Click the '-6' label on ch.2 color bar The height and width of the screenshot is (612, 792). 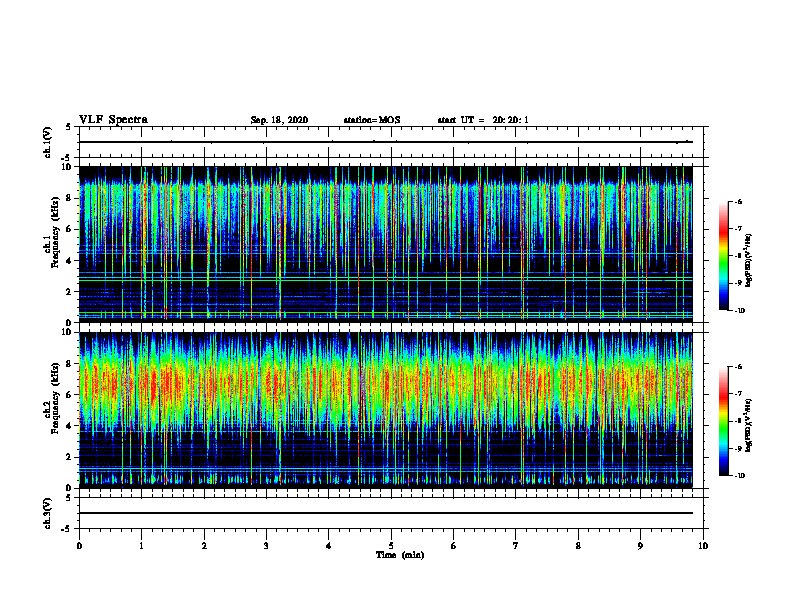(739, 367)
